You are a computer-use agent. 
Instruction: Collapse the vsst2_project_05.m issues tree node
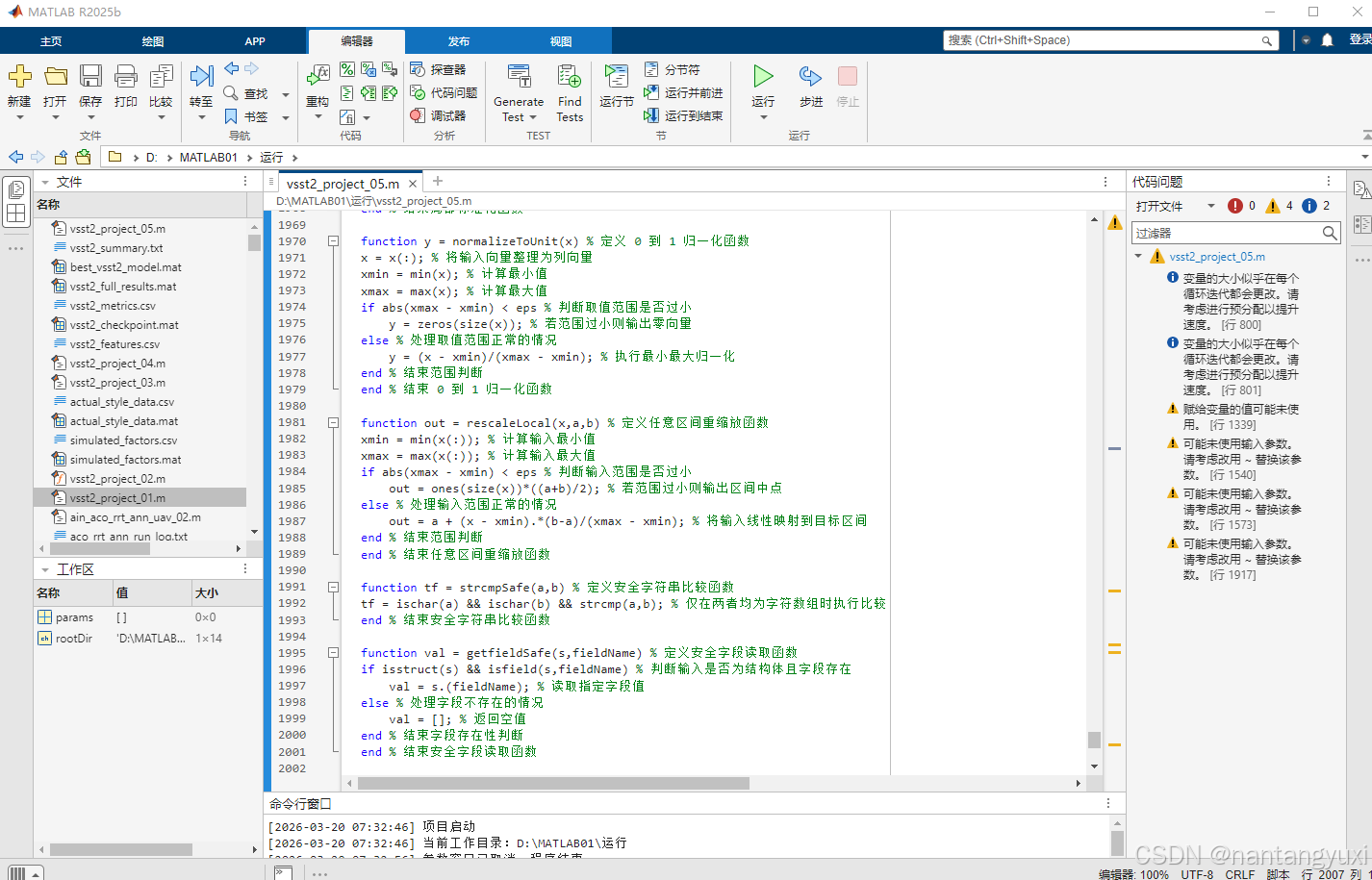[1138, 257]
